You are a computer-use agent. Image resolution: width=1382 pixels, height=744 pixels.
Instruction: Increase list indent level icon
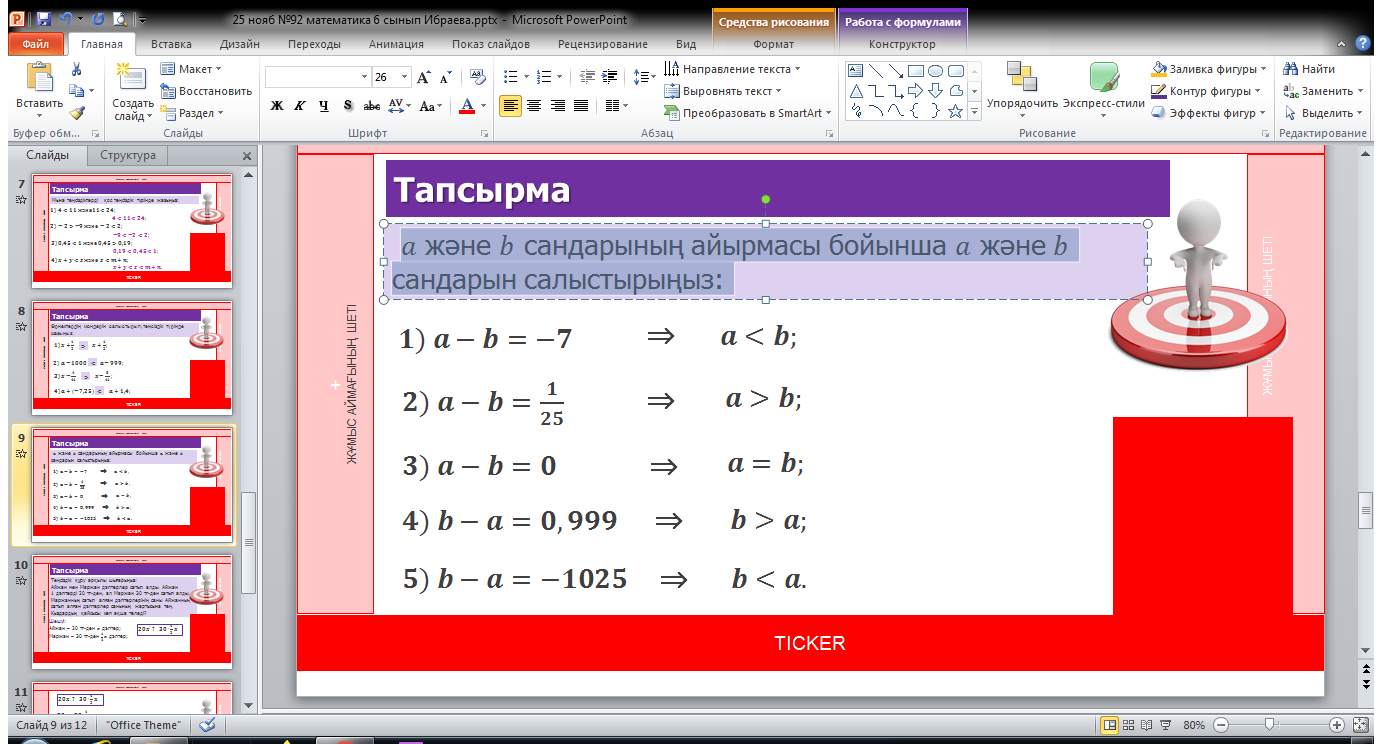point(608,76)
